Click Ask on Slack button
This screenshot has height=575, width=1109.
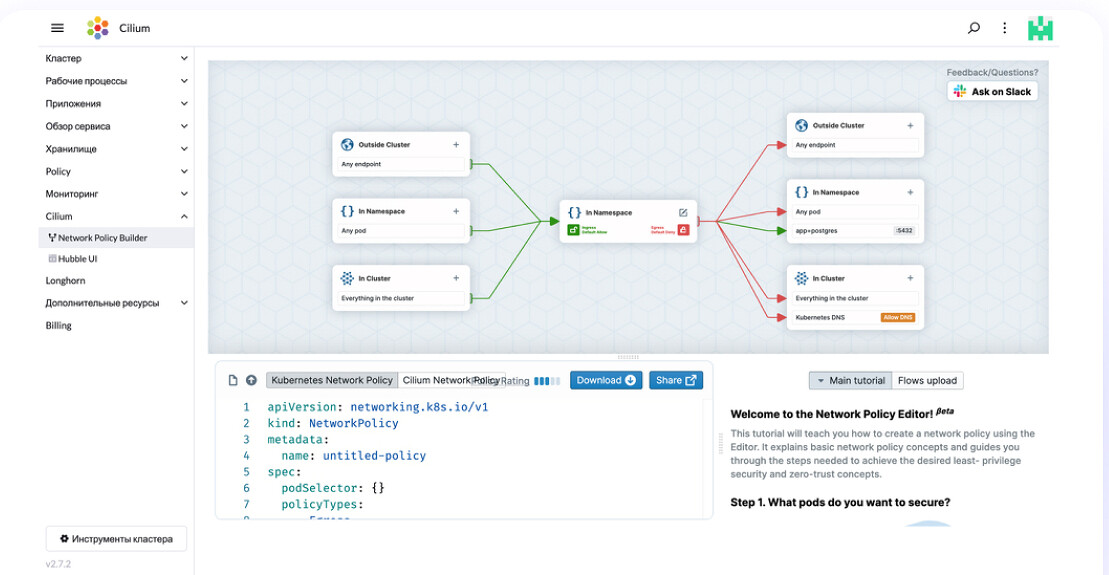point(992,92)
